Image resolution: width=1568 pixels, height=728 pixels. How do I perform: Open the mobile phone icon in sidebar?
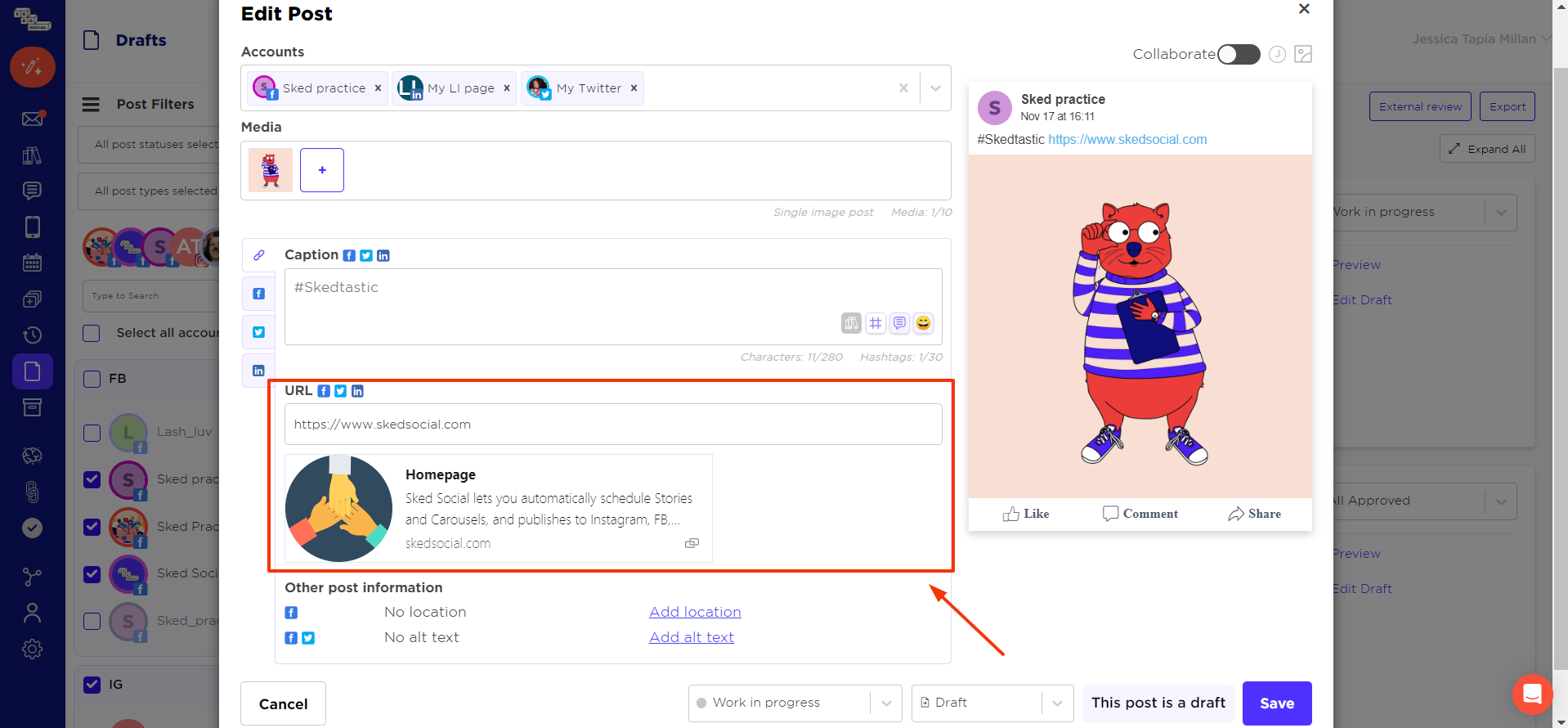click(x=33, y=227)
